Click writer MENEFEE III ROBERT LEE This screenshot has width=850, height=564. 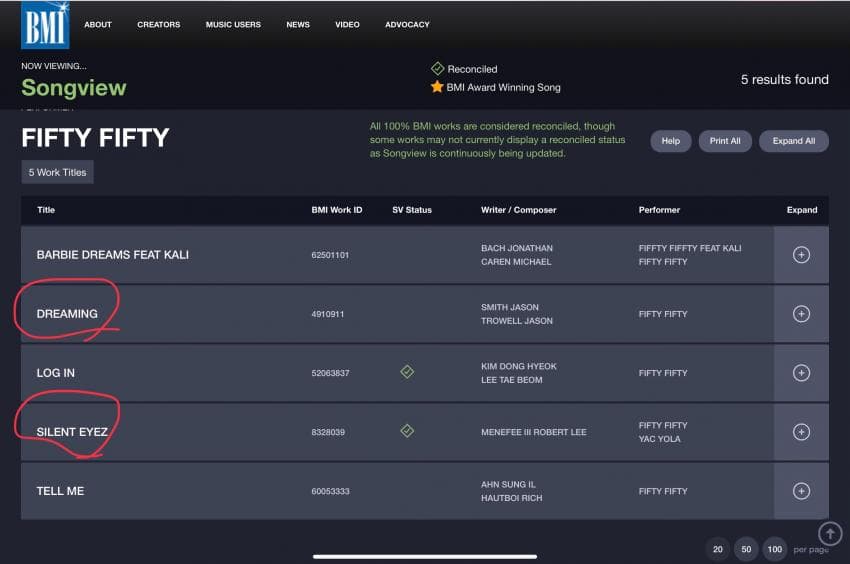(x=533, y=432)
